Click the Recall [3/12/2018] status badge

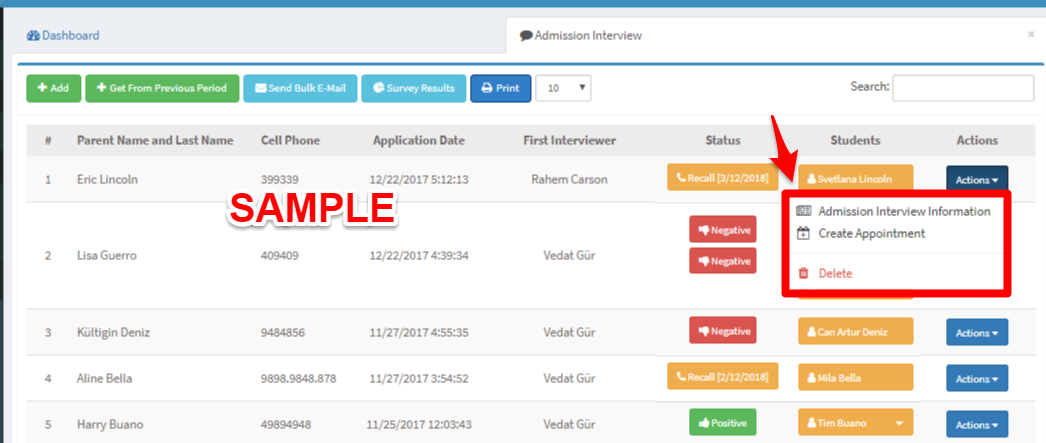[x=722, y=177]
